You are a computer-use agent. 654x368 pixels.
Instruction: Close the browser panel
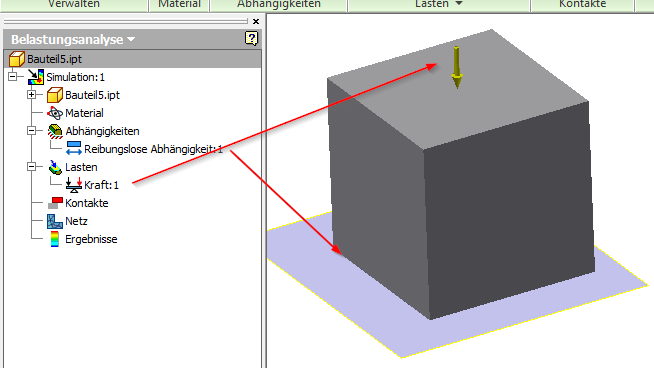coord(256,21)
